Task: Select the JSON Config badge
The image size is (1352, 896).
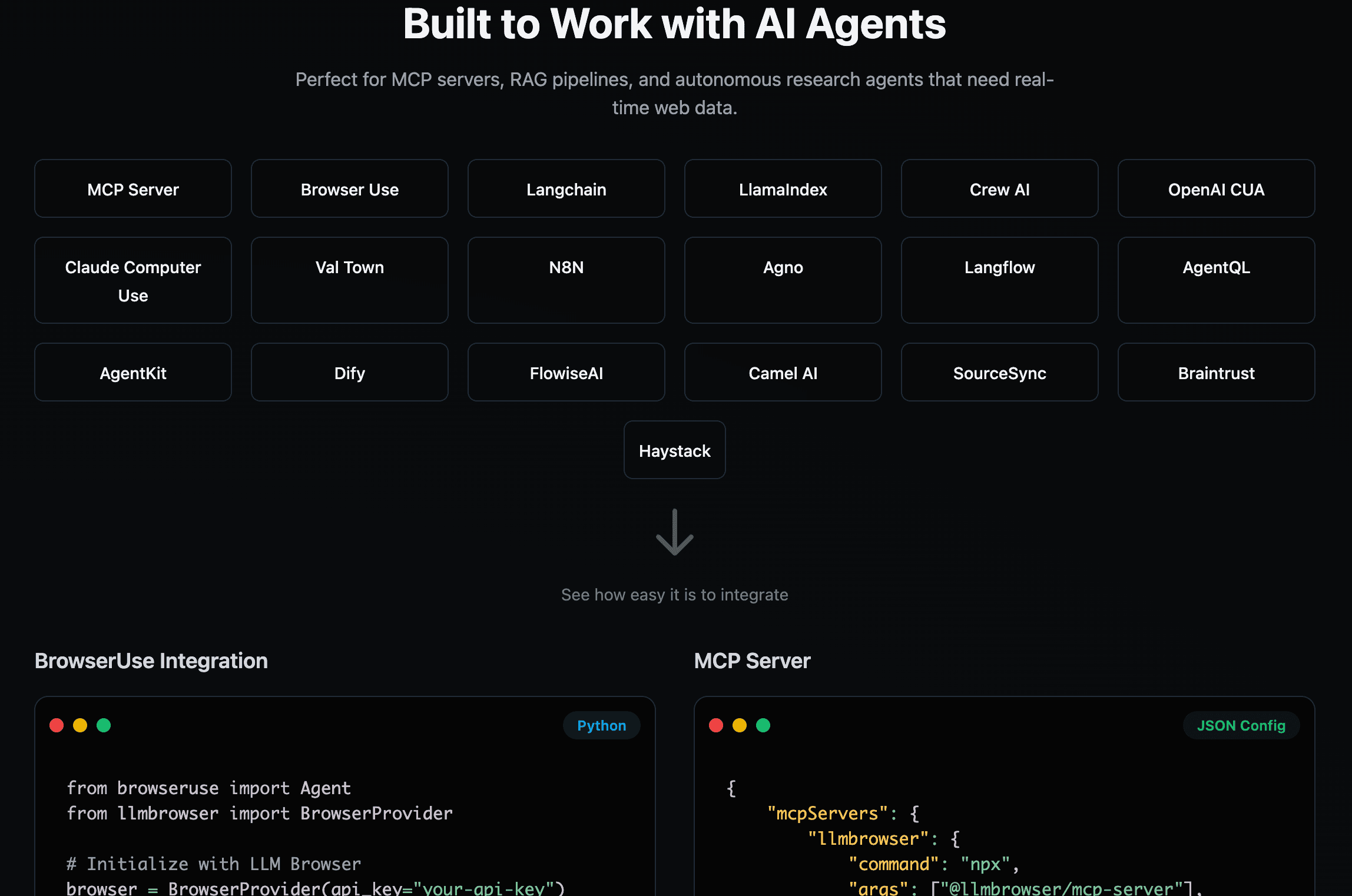Action: [x=1241, y=725]
